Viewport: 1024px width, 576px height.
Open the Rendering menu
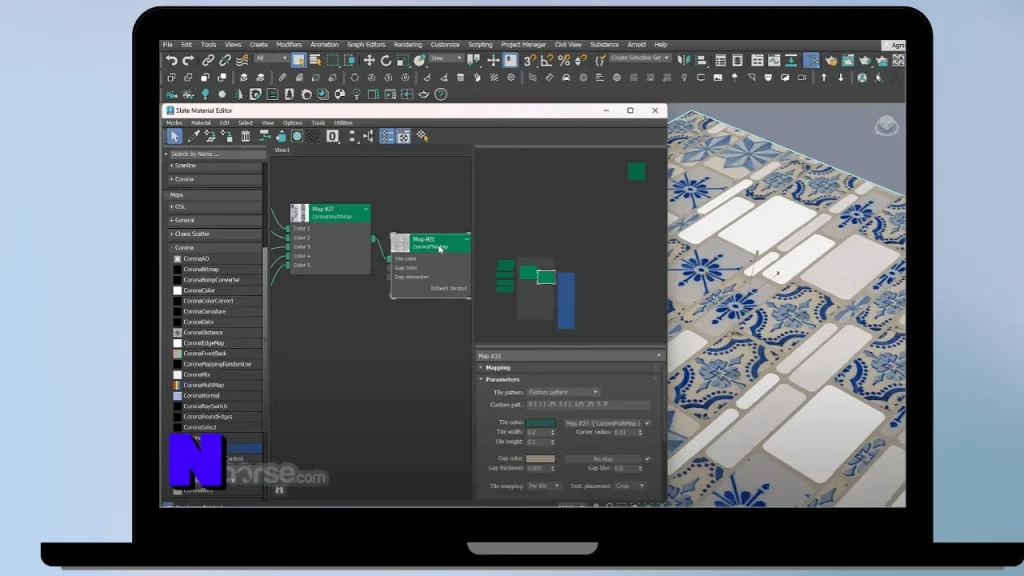pyautogui.click(x=408, y=44)
